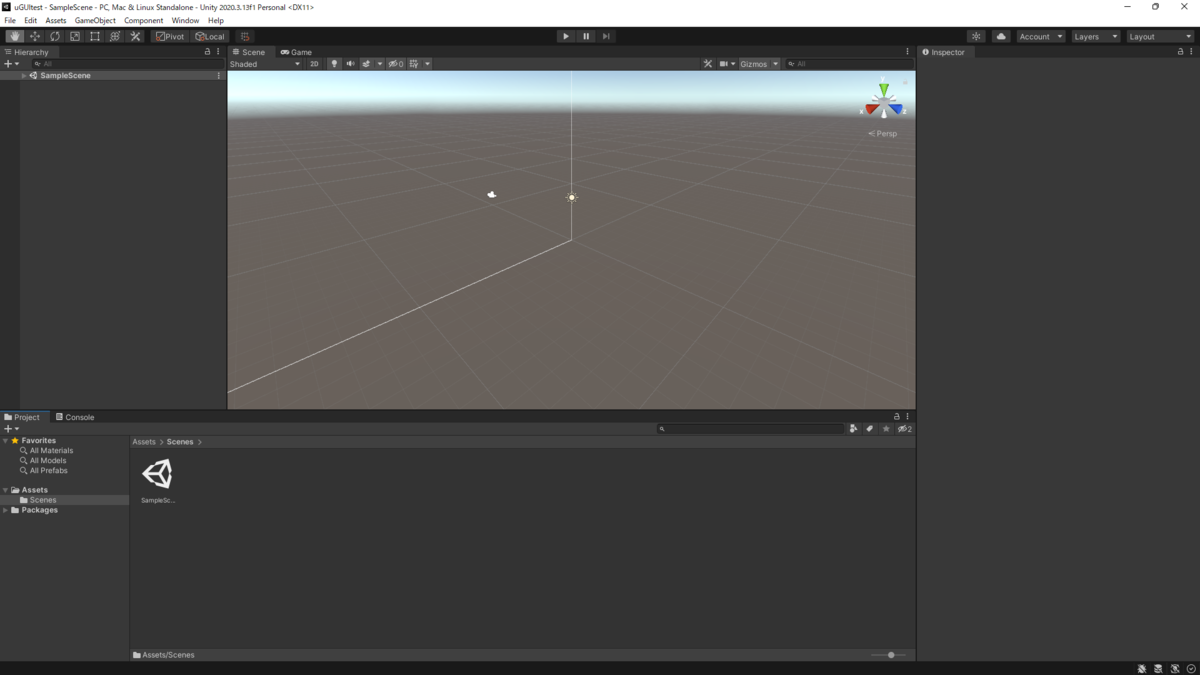Adjust the thumbnail size slider in Project
1200x675 pixels.
[x=890, y=655]
